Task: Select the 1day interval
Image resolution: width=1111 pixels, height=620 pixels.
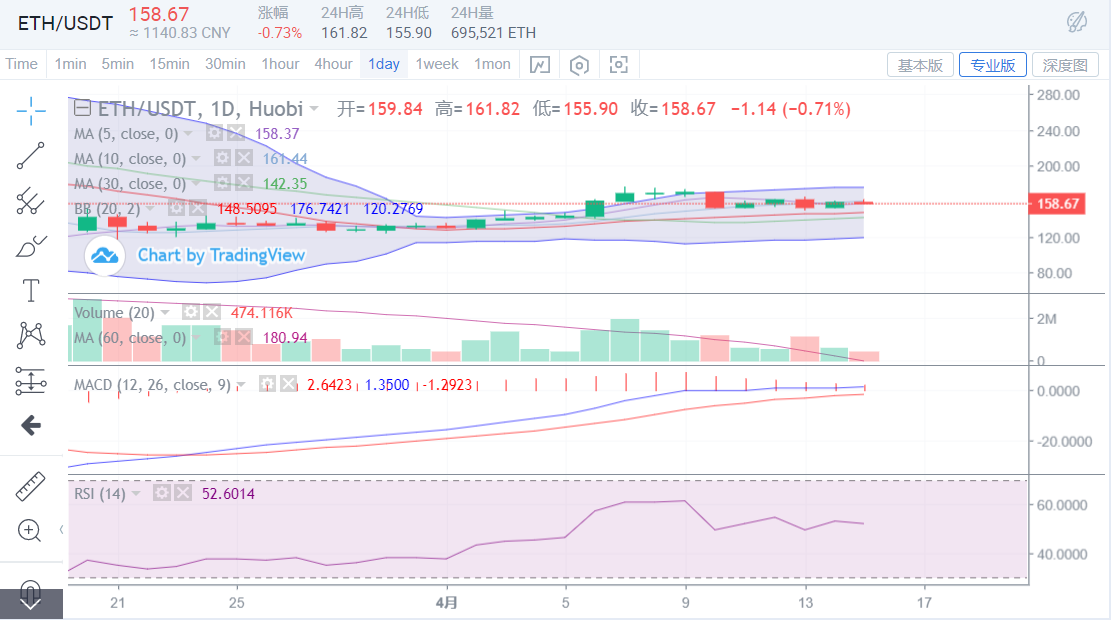Action: (x=384, y=64)
